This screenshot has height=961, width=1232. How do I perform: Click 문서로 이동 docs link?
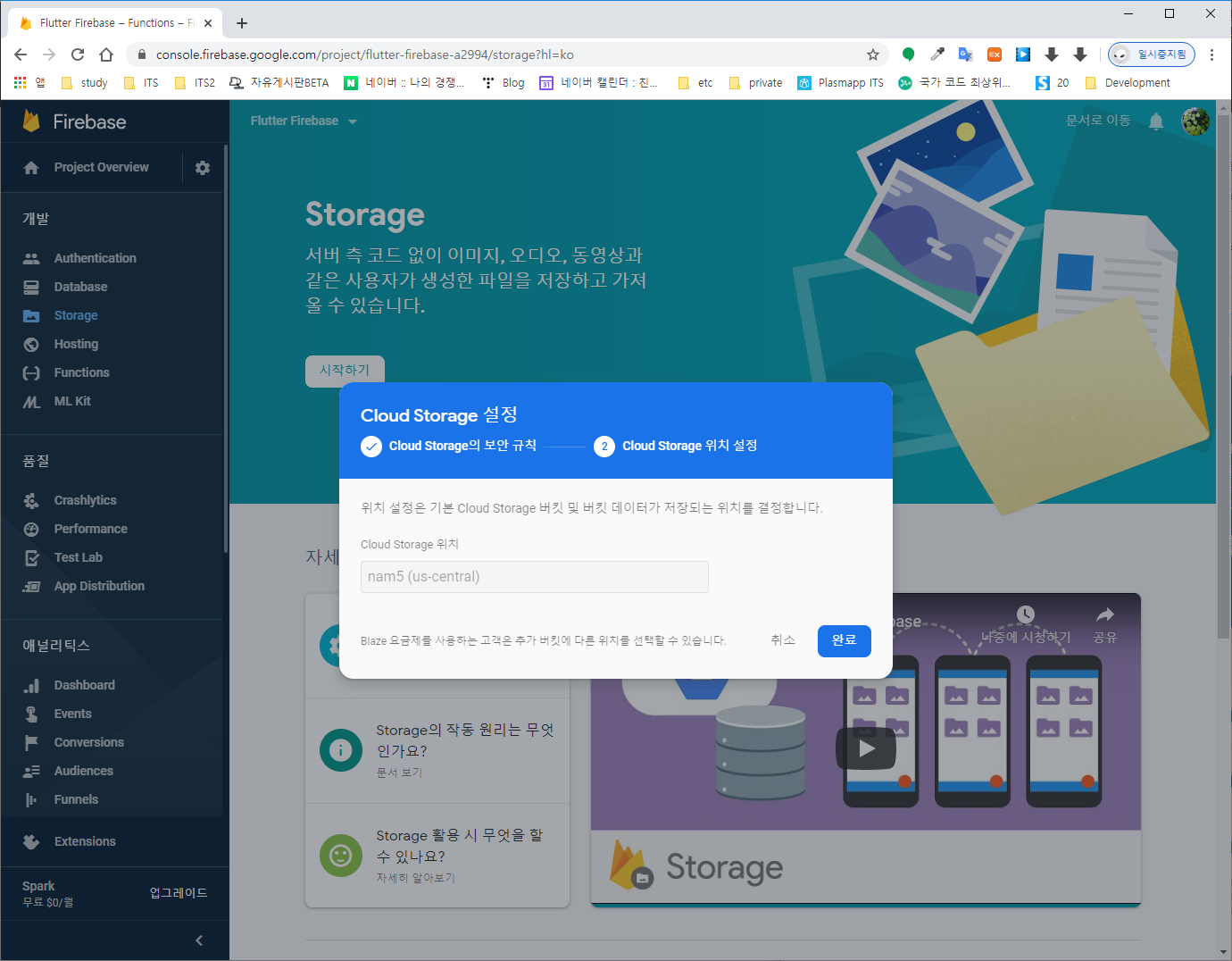click(x=1098, y=121)
